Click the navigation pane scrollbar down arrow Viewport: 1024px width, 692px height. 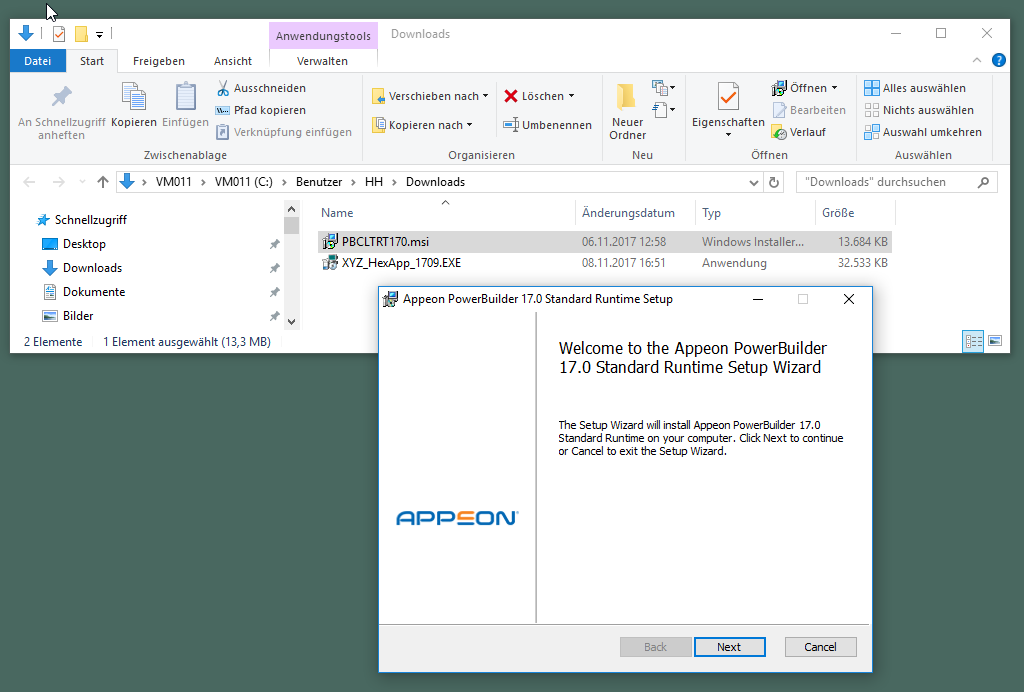pos(291,321)
